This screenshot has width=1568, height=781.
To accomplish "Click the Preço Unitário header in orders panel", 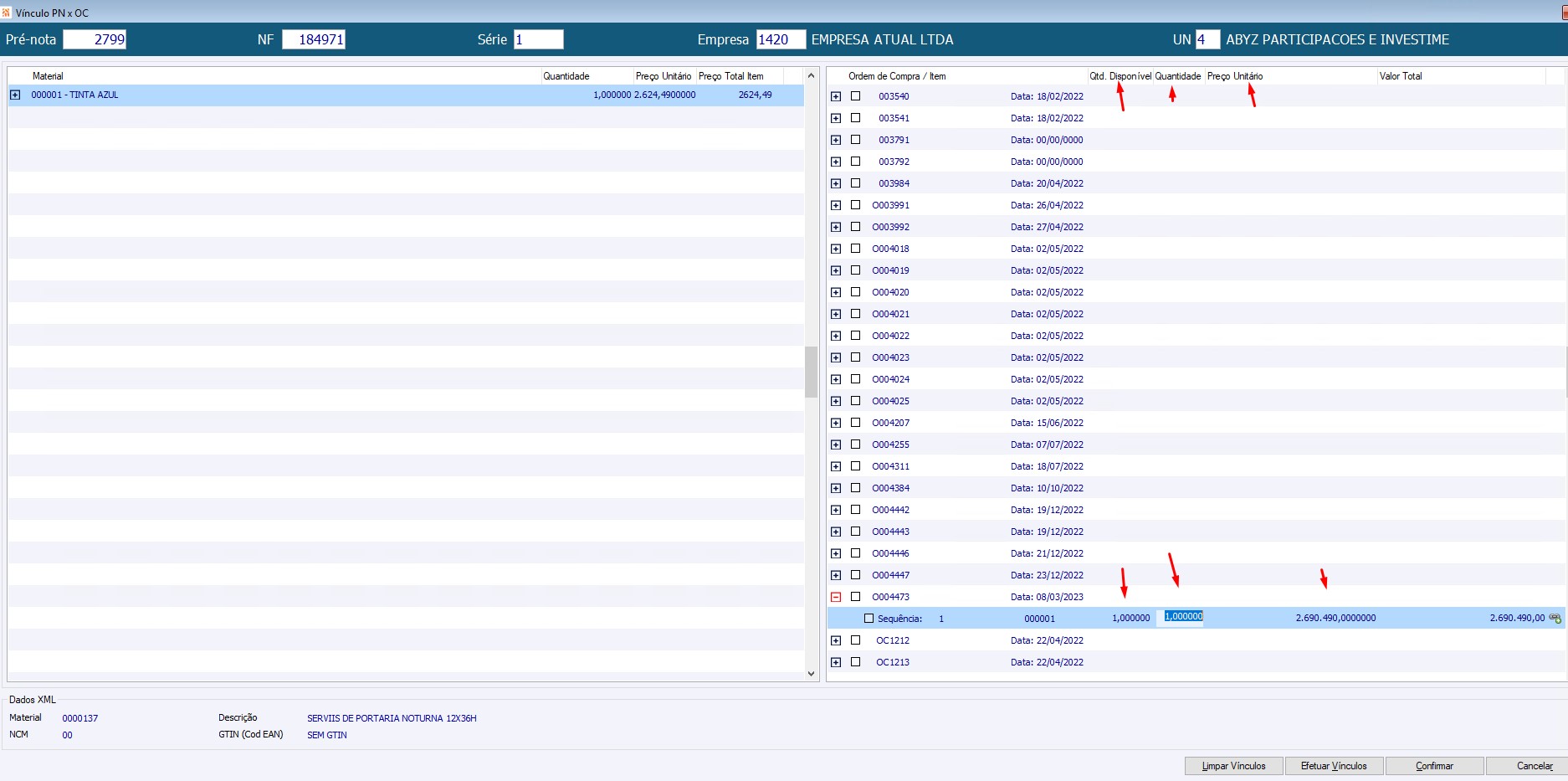I will tap(1235, 76).
